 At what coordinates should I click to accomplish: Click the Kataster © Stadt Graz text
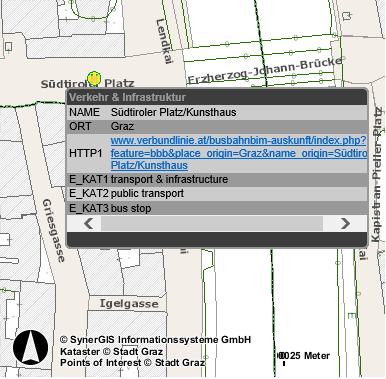pos(111,351)
